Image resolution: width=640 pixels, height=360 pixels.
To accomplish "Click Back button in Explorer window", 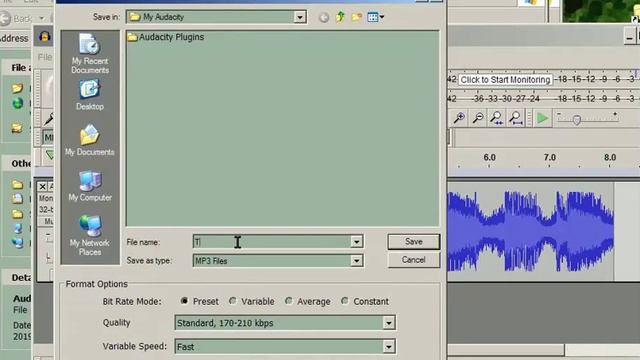I will click(x=16, y=18).
